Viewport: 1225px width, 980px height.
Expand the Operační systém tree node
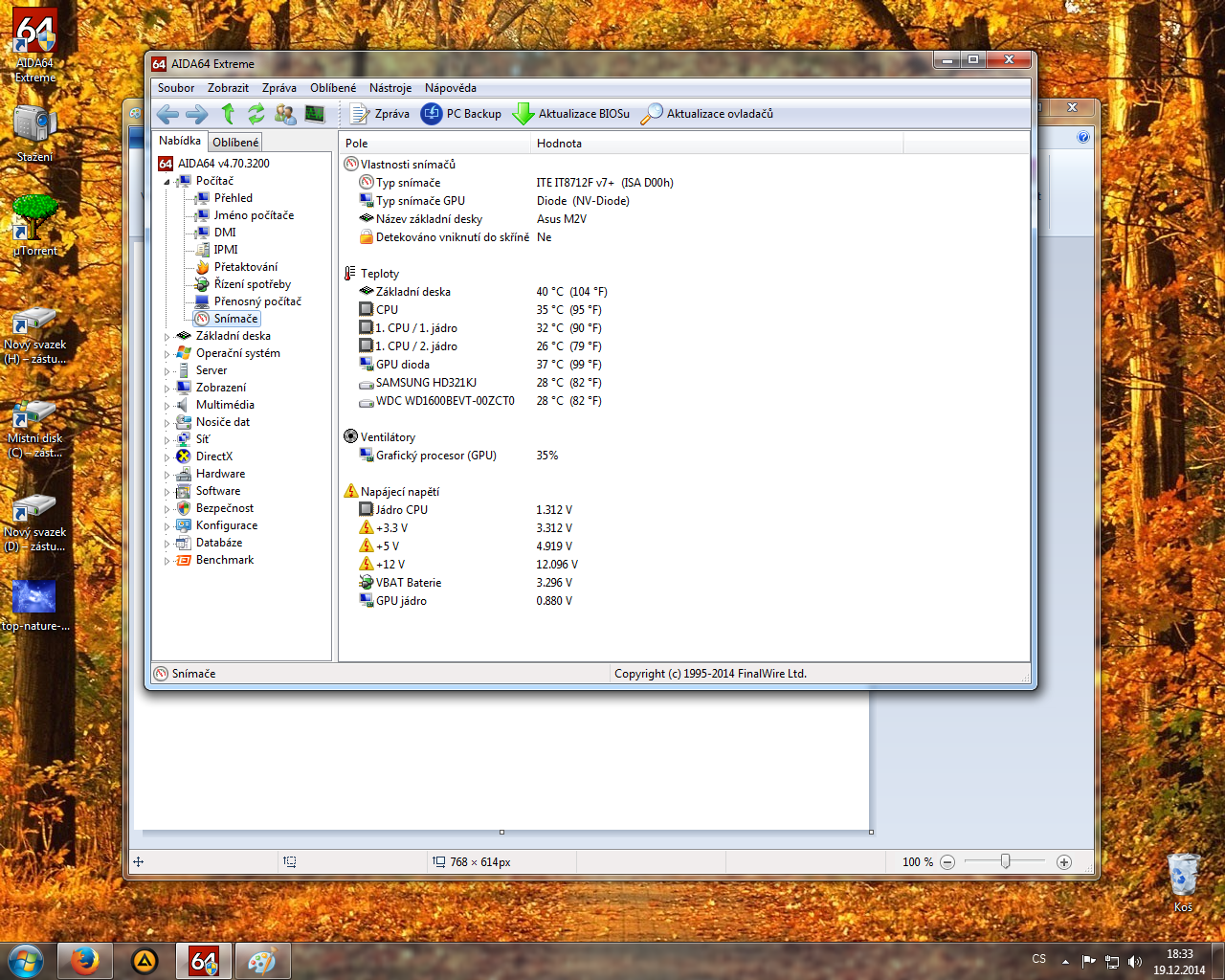(167, 354)
